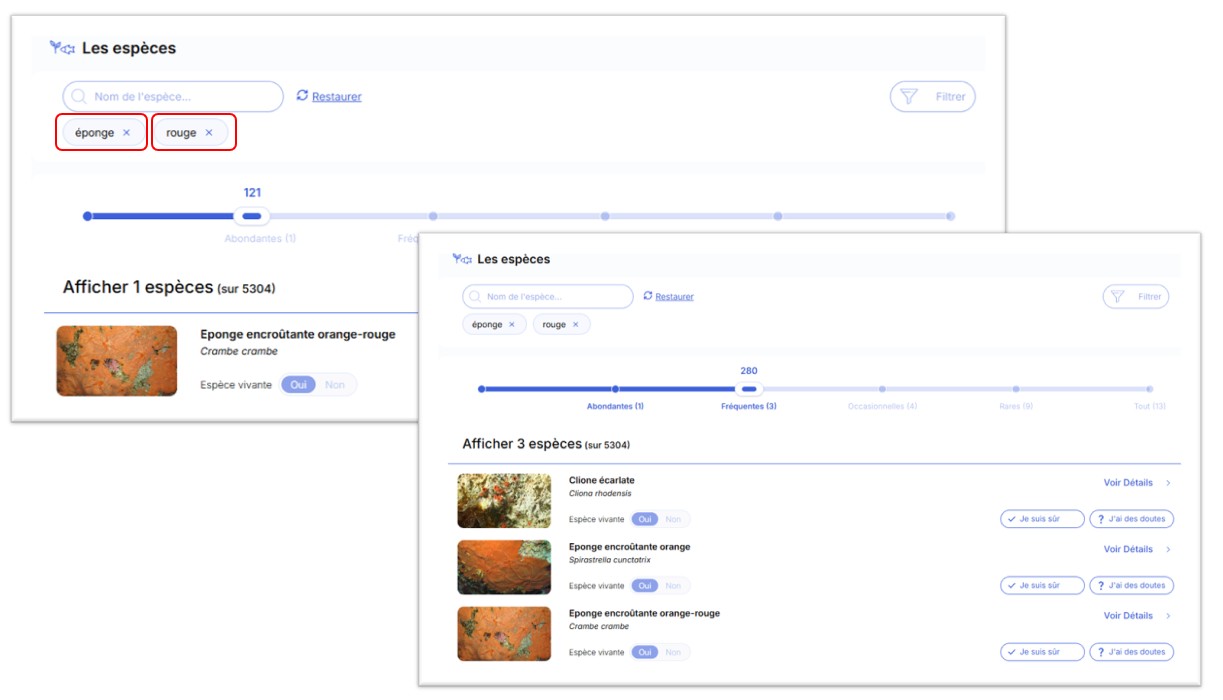Remove the "rouge" tag in the top panel
1223x700 pixels.
pos(209,133)
